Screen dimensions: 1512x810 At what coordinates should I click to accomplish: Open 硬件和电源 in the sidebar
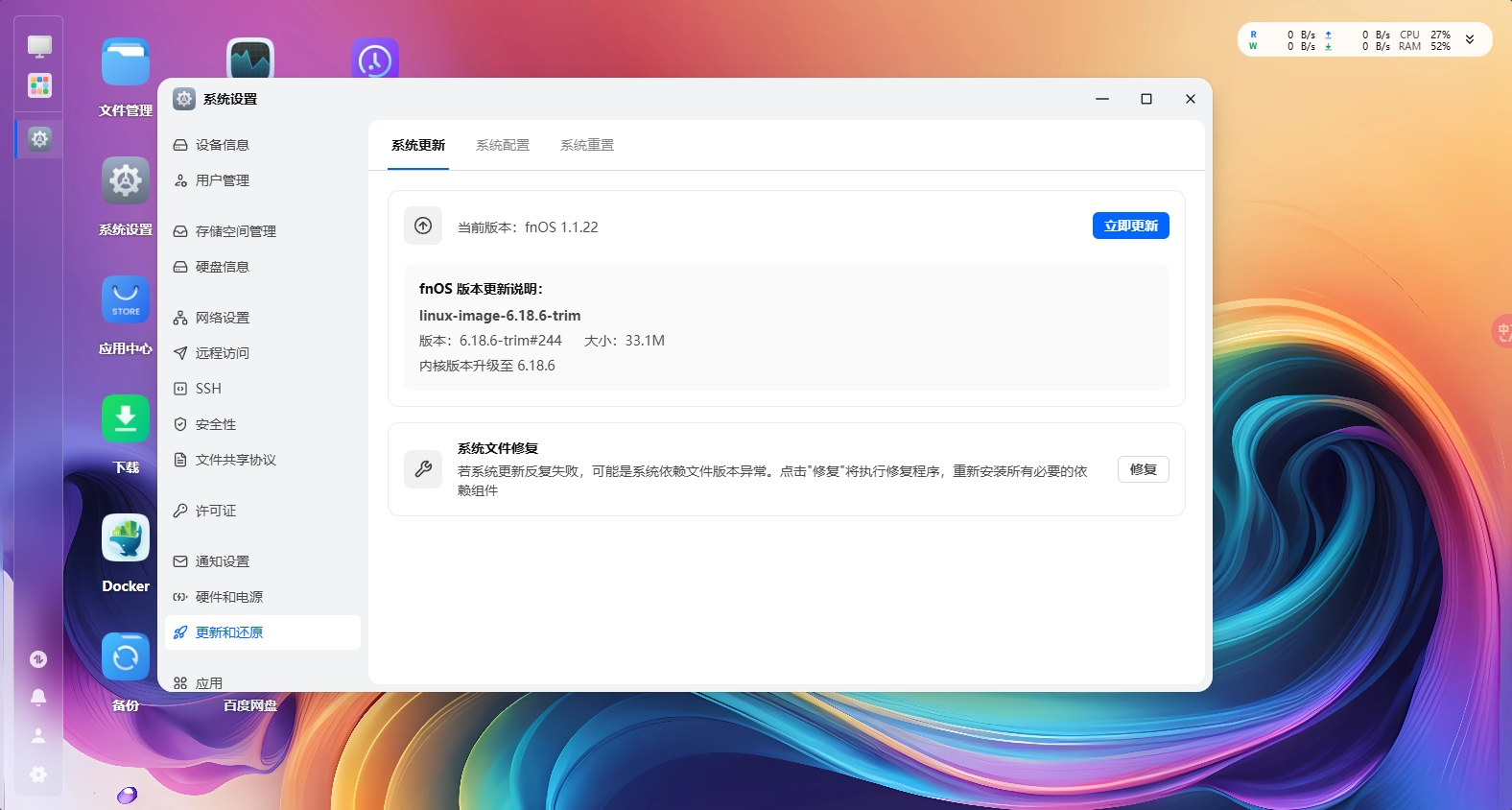(263, 597)
